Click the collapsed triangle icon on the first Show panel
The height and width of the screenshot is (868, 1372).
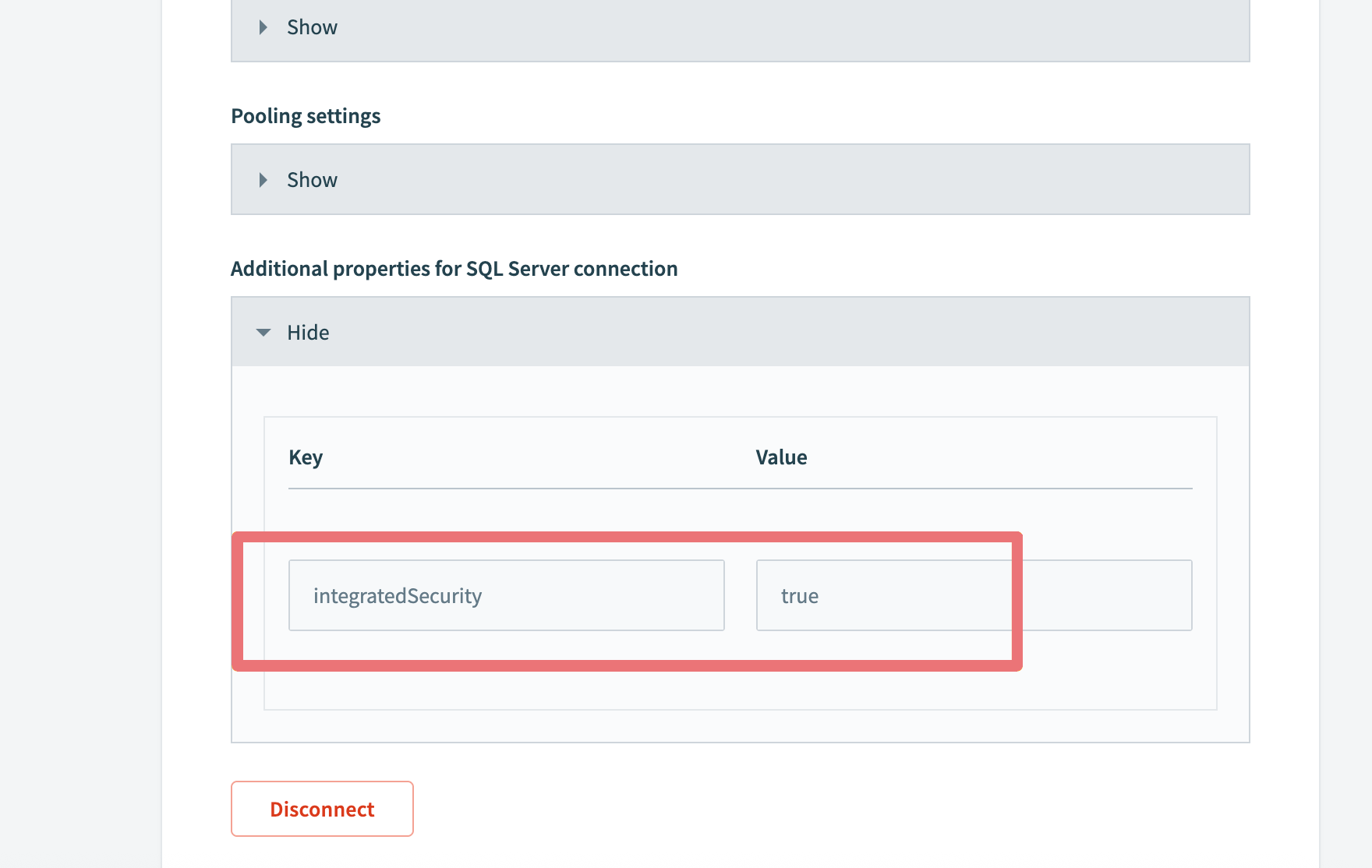coord(263,27)
